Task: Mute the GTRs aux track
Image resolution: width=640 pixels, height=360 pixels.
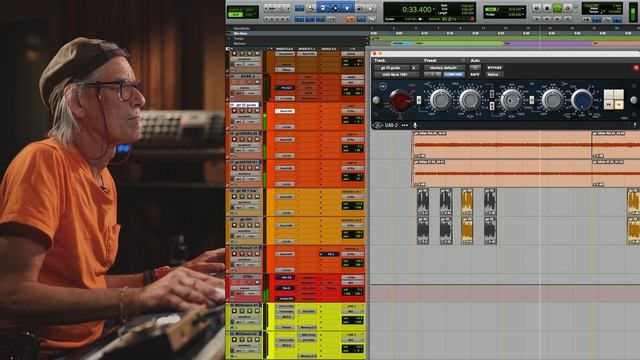Action: coord(258,282)
